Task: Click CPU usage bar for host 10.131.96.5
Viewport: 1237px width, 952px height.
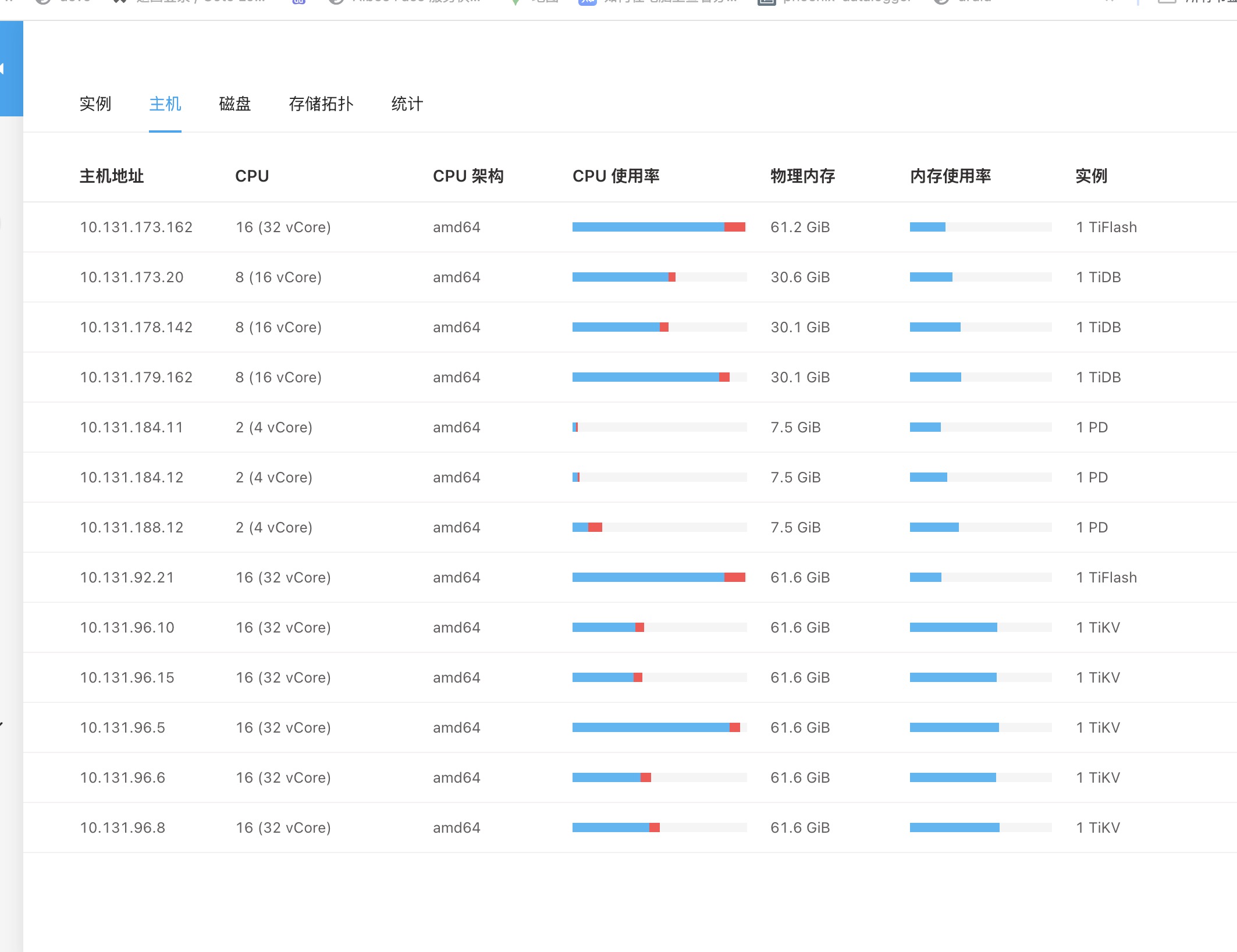Action: tap(659, 727)
